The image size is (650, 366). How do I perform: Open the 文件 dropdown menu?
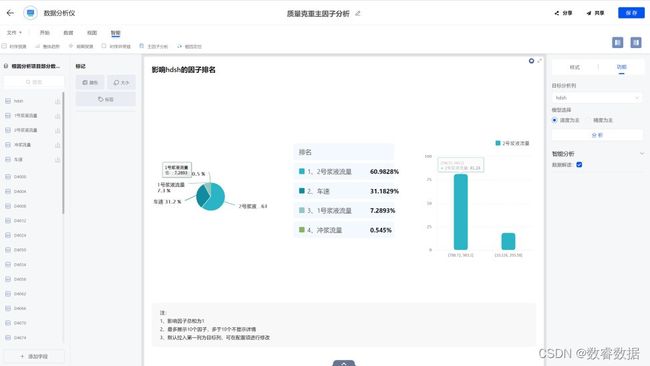point(14,32)
